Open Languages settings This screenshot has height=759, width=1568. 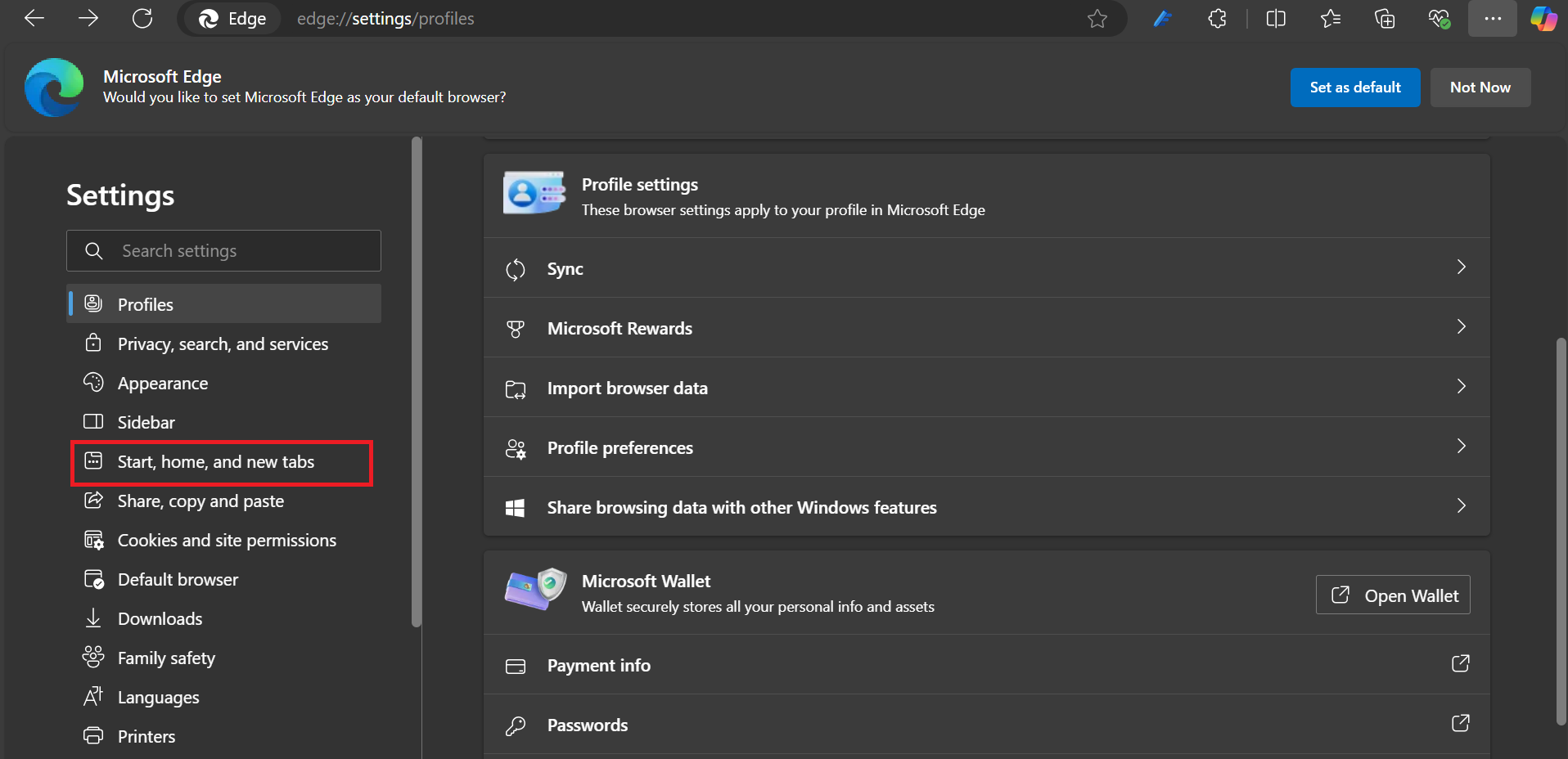pos(223,697)
